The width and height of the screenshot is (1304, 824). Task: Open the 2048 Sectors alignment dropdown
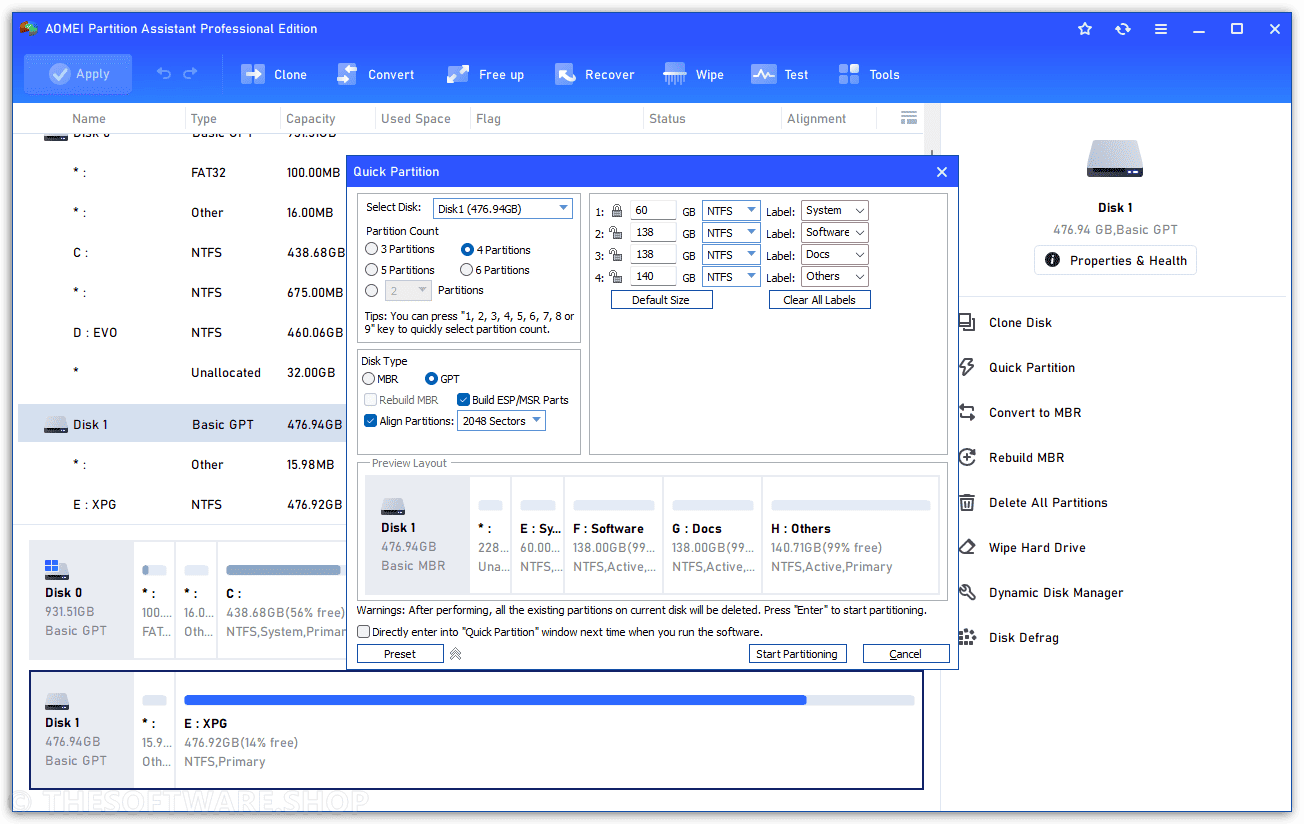tap(501, 421)
